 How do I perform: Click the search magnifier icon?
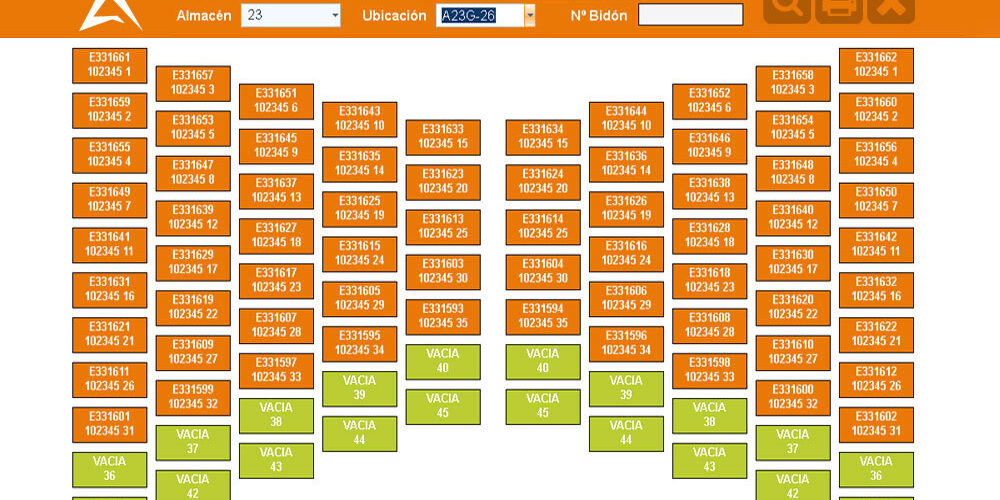pos(786,7)
